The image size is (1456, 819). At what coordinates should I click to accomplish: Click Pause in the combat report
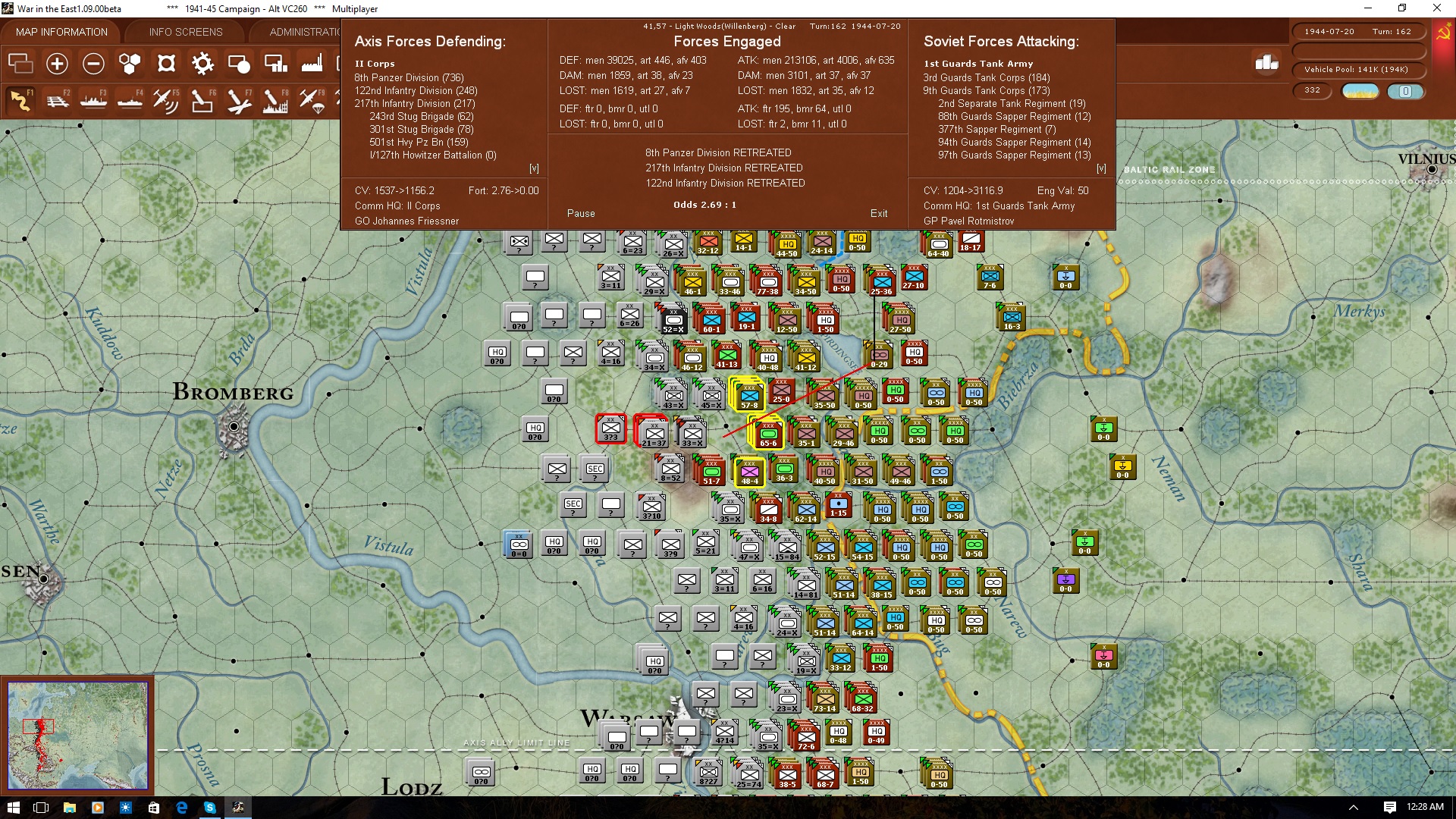[581, 214]
